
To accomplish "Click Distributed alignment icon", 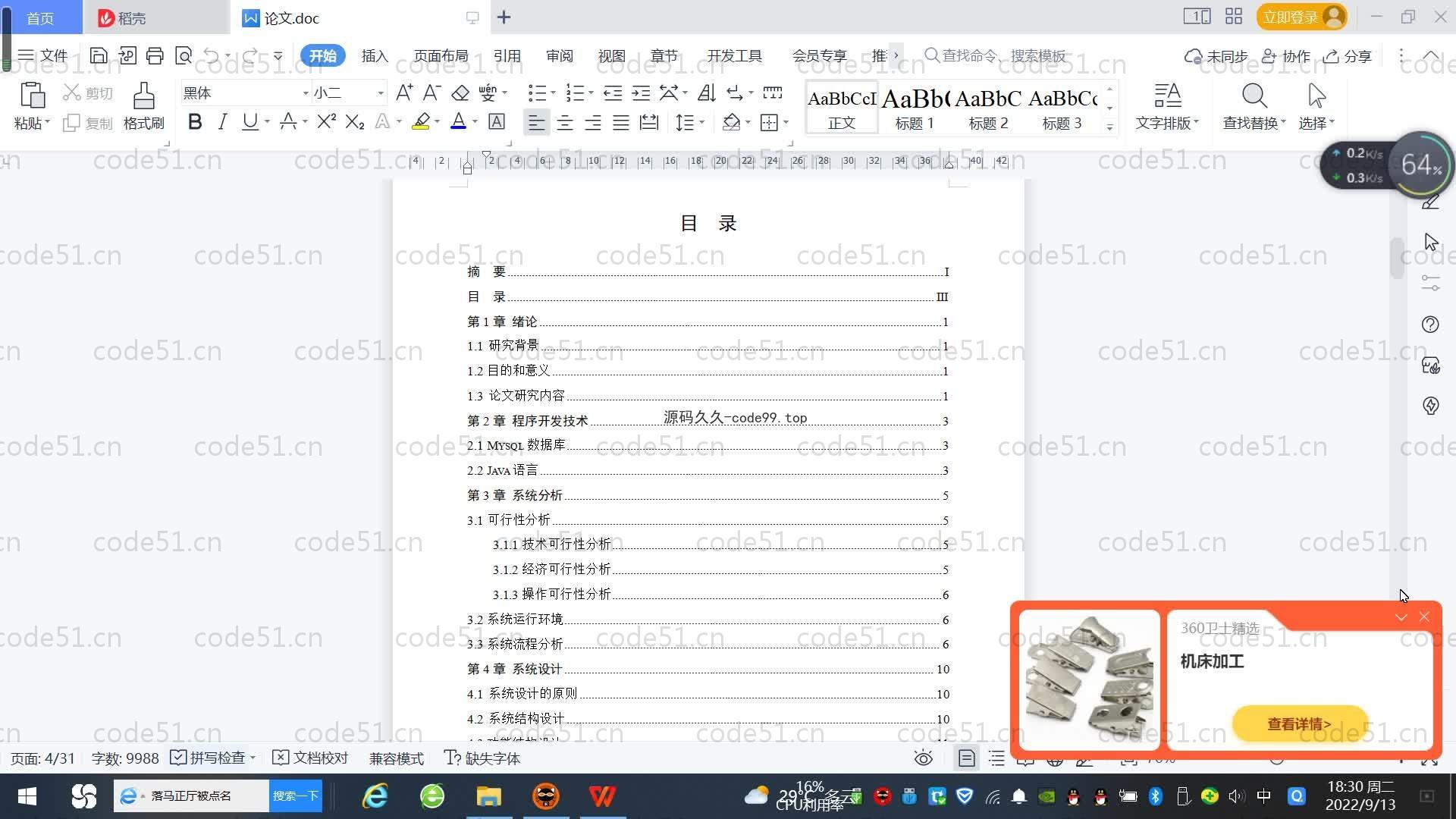I will pyautogui.click(x=649, y=122).
